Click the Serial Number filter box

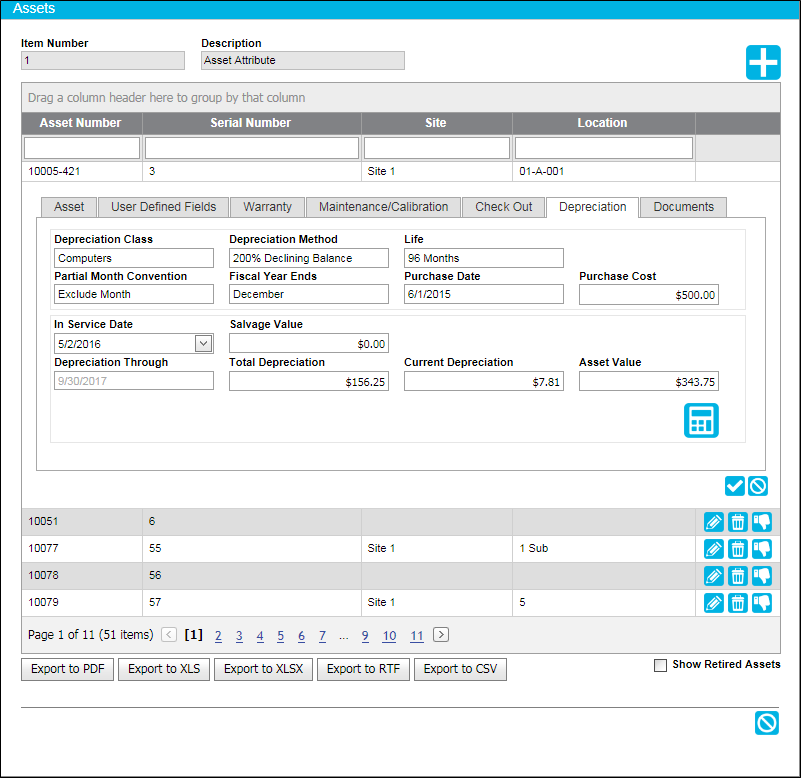[252, 148]
